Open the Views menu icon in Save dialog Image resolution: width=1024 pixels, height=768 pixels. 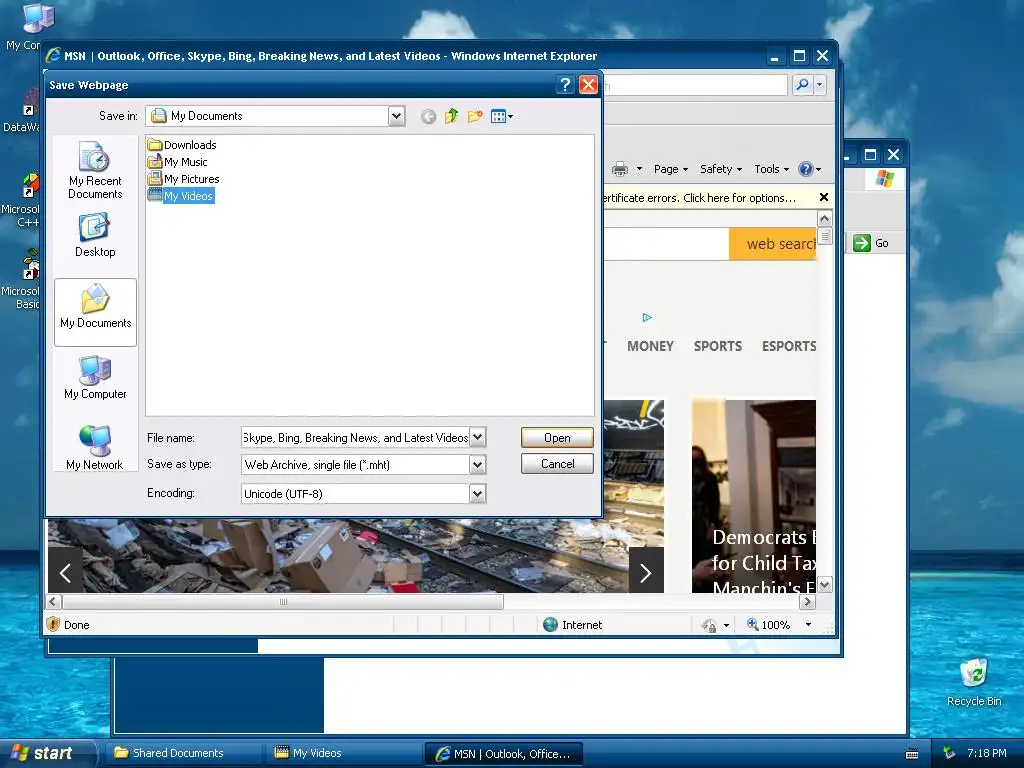pyautogui.click(x=502, y=116)
